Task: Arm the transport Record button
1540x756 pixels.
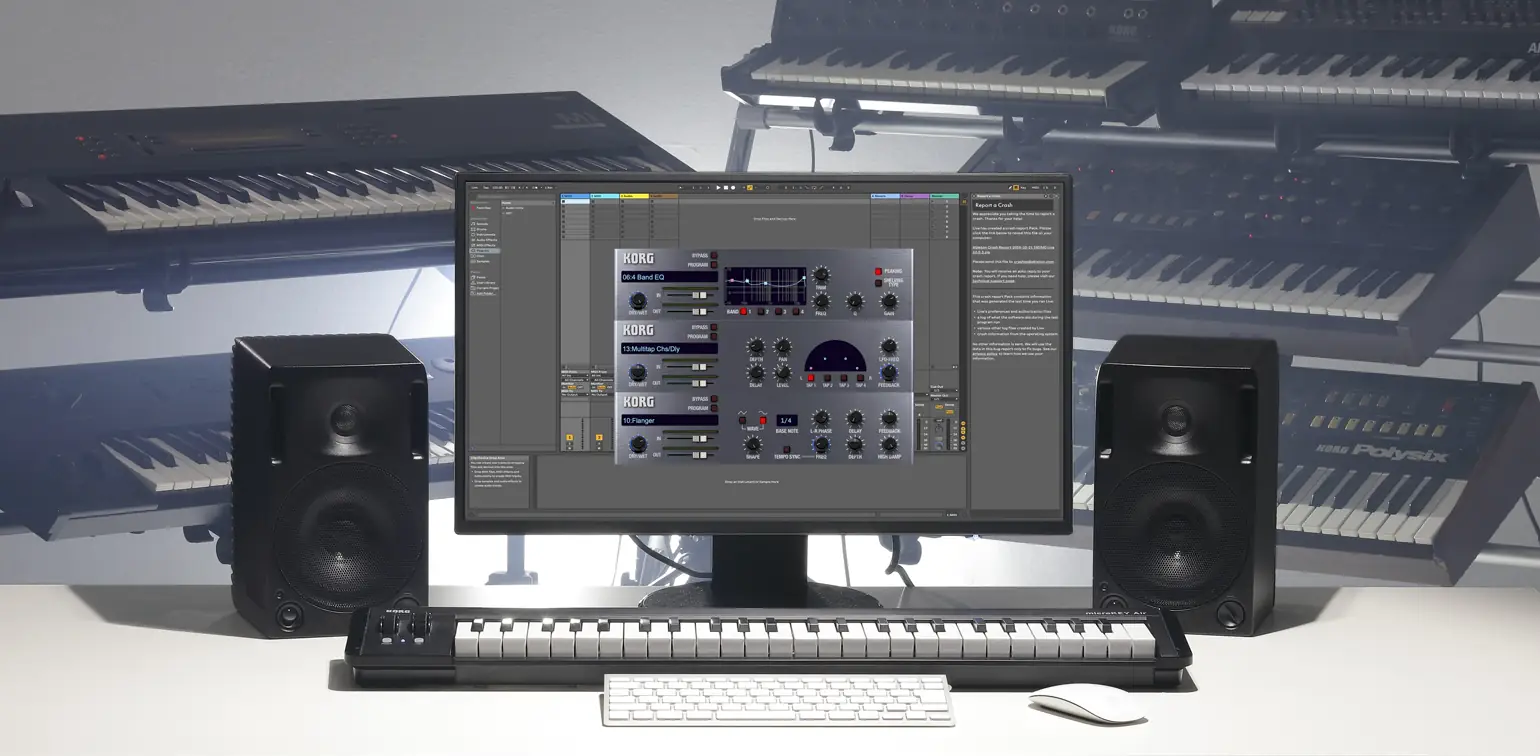Action: 735,187
